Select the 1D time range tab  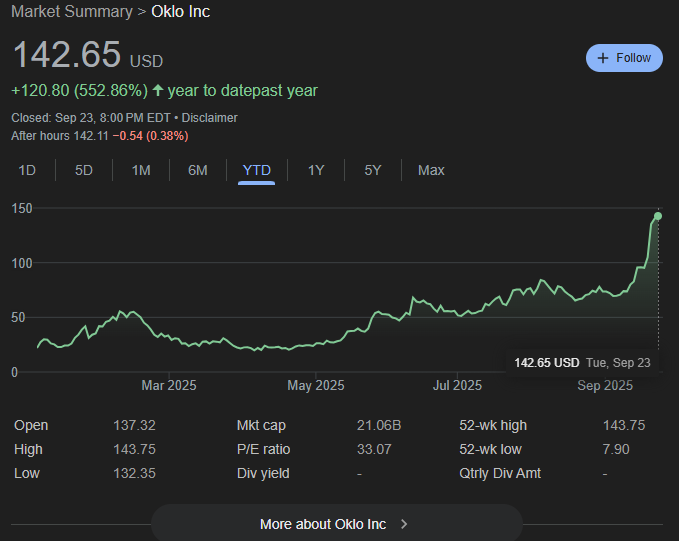click(x=27, y=170)
